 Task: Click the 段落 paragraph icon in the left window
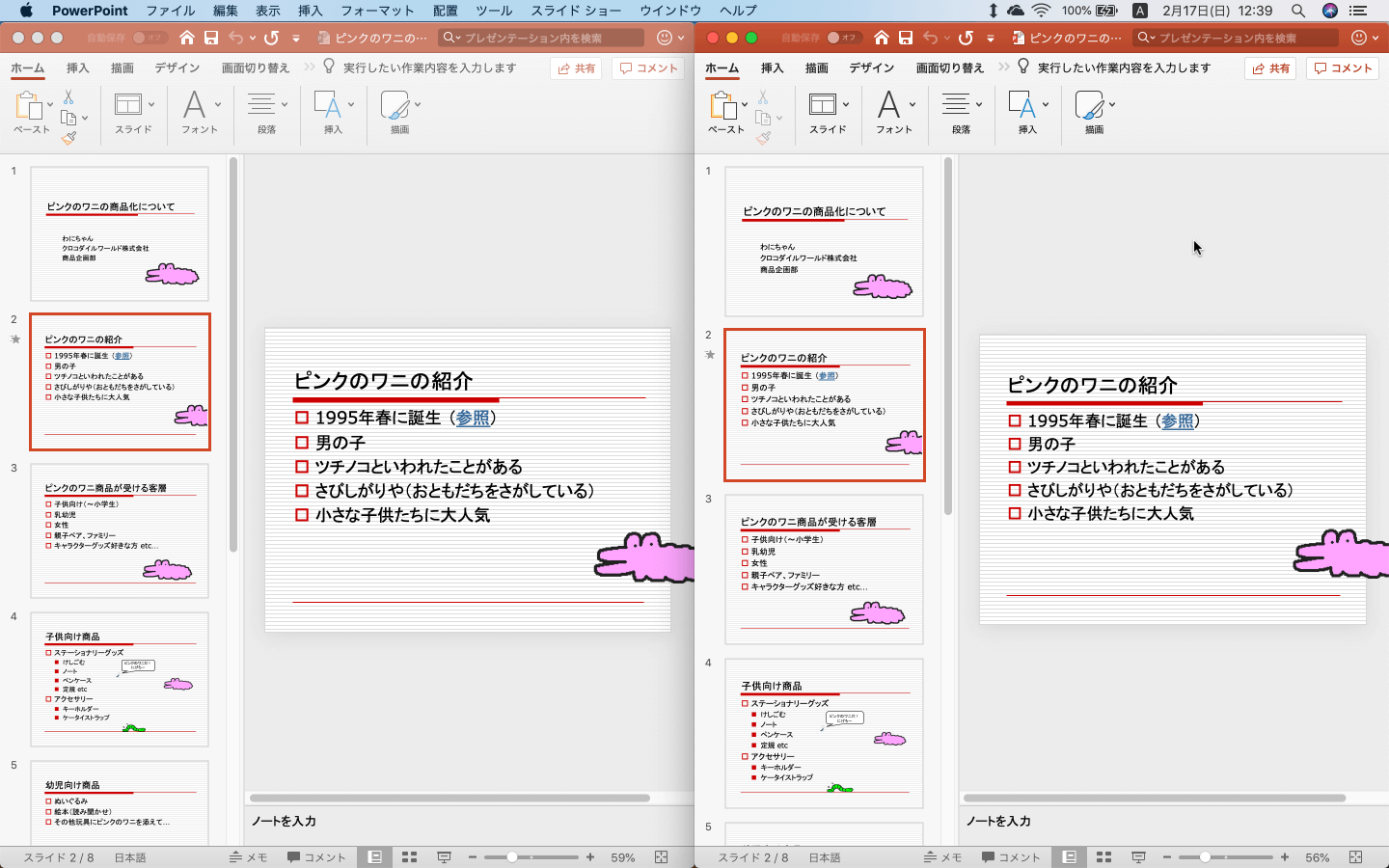[x=261, y=104]
